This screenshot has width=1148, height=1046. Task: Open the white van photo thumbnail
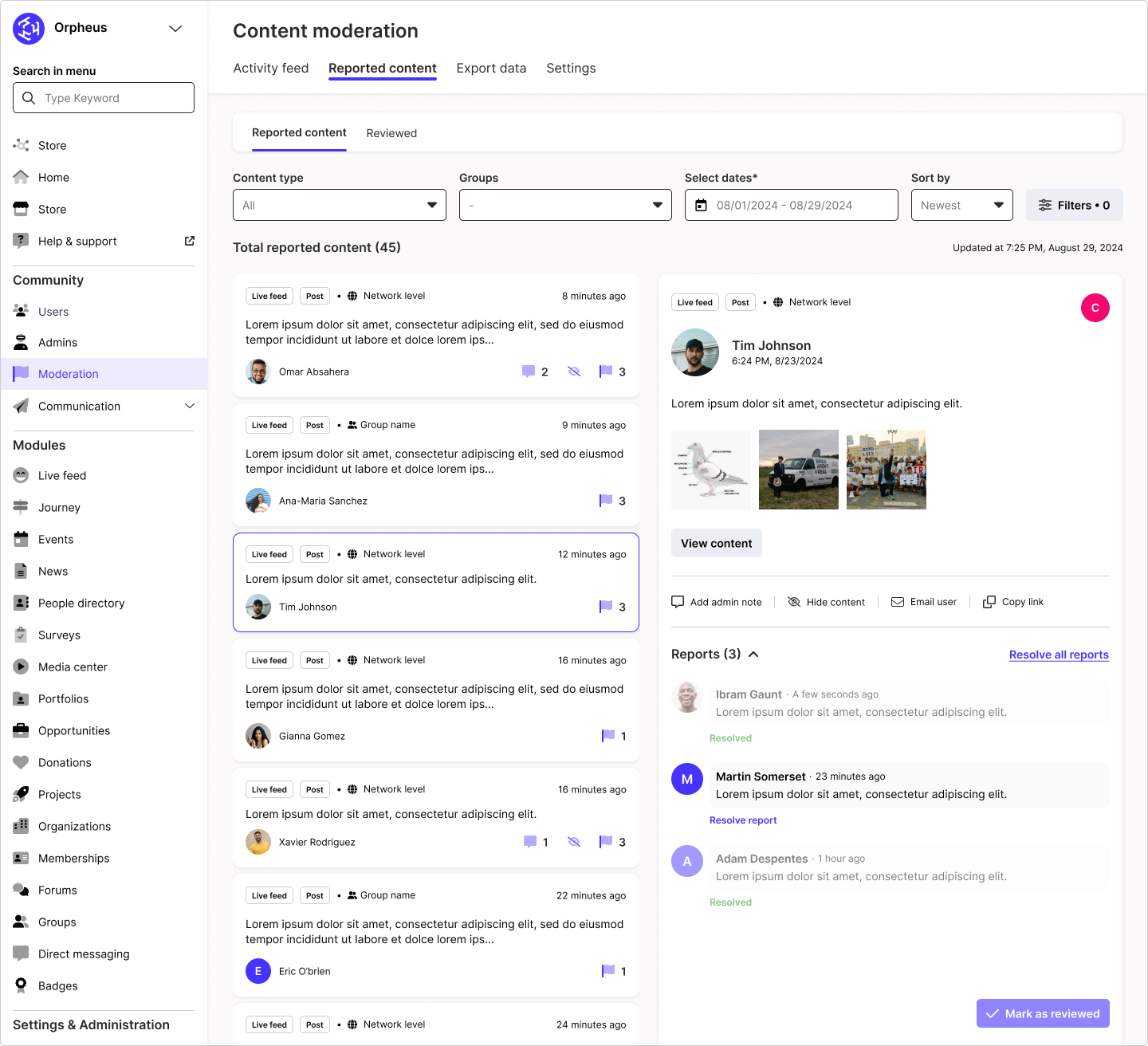799,470
